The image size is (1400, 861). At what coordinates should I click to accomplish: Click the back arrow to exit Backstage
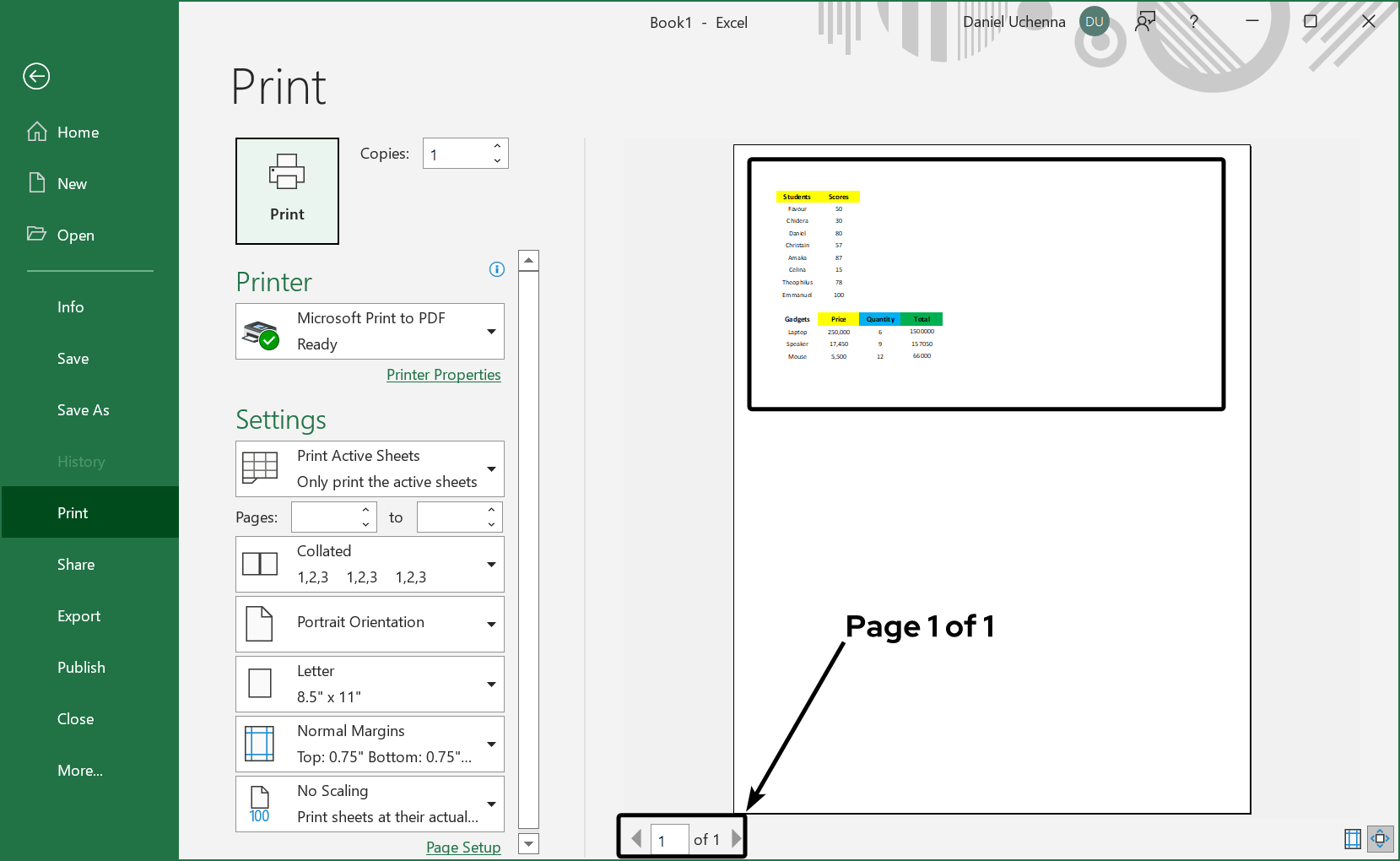[36, 77]
